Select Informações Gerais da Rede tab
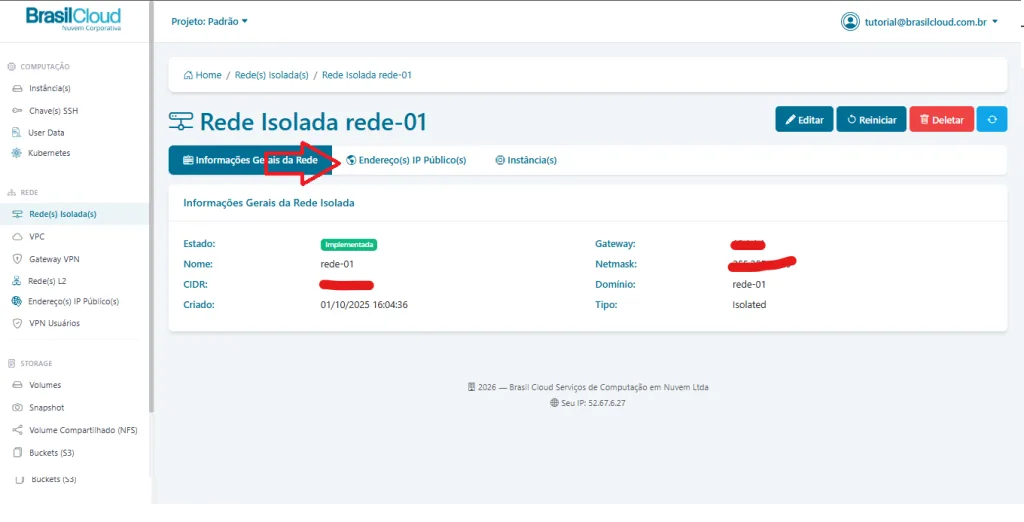1024x522 pixels. (250, 160)
